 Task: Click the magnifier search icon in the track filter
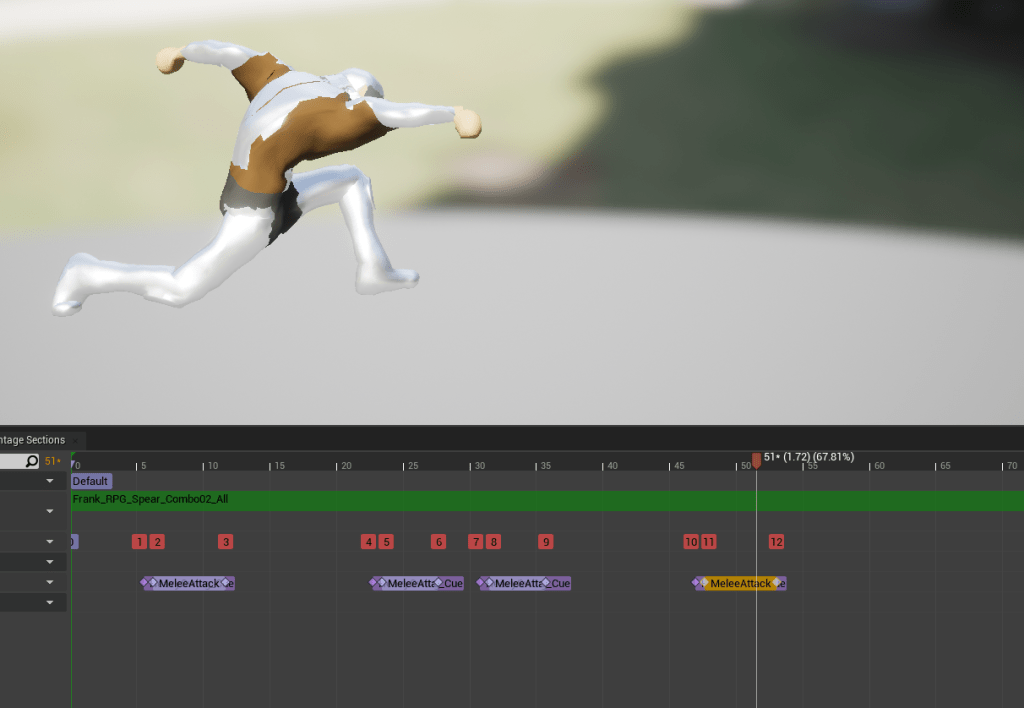click(32, 461)
